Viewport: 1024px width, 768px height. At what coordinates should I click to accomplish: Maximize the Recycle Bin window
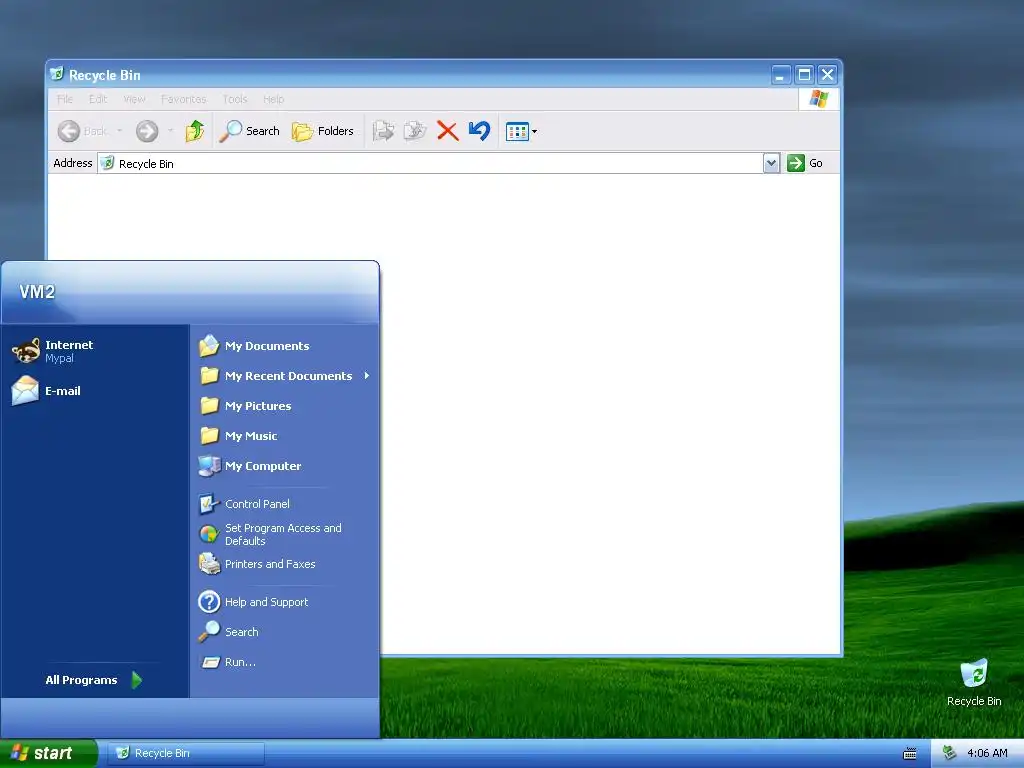tap(805, 75)
